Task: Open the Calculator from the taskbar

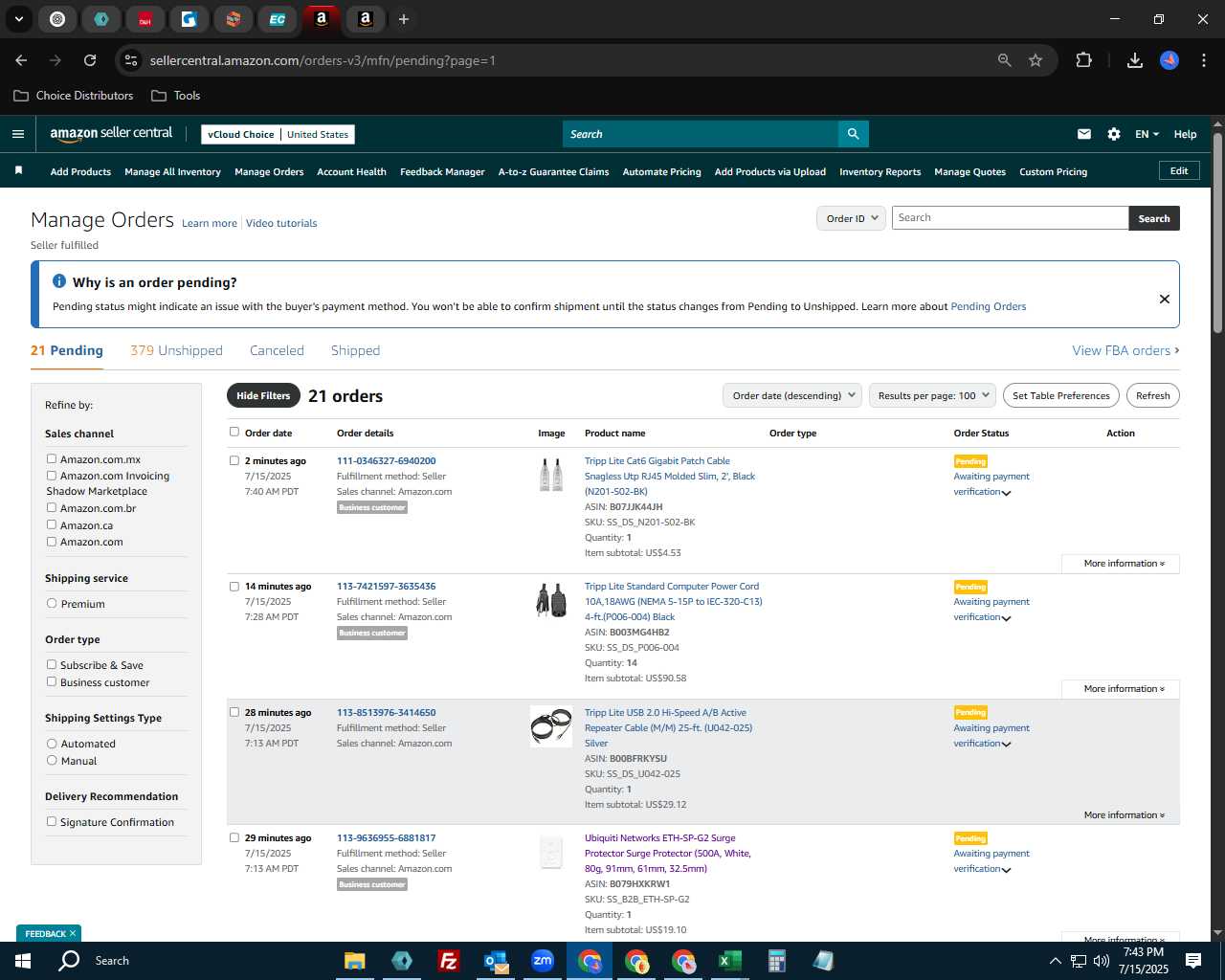Action: click(x=777, y=961)
